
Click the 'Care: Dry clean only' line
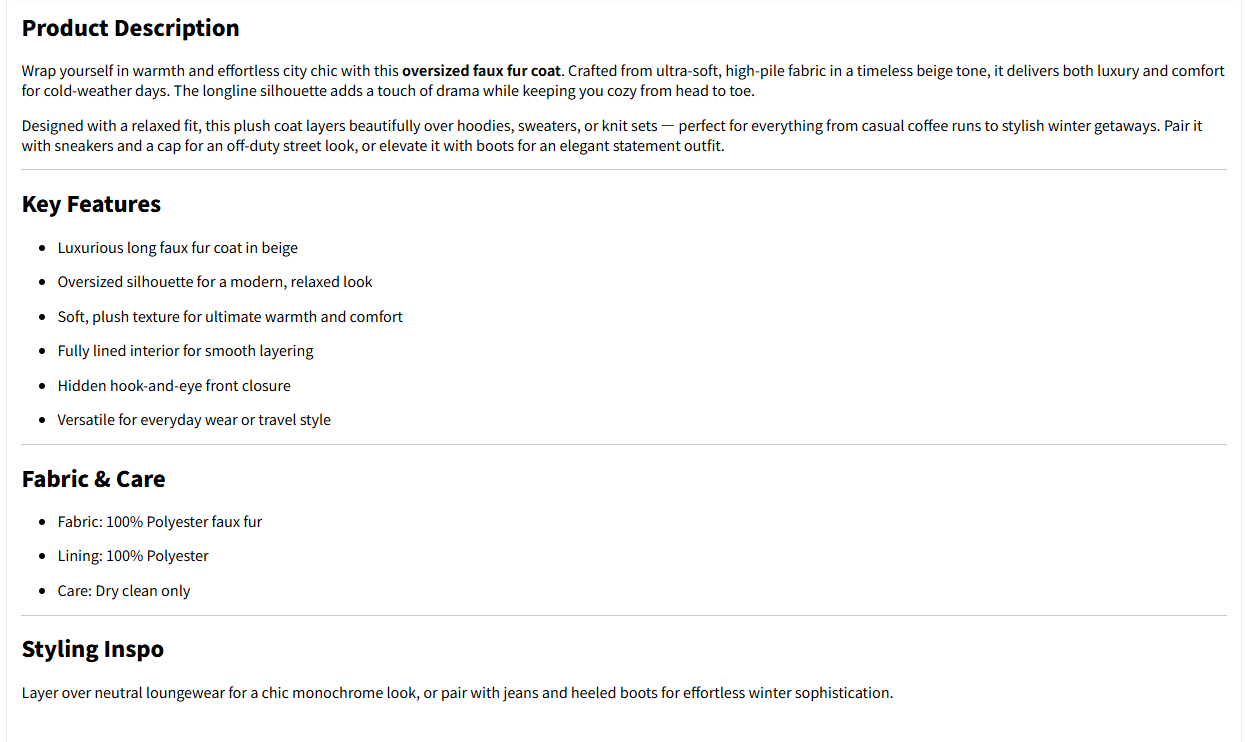point(124,591)
